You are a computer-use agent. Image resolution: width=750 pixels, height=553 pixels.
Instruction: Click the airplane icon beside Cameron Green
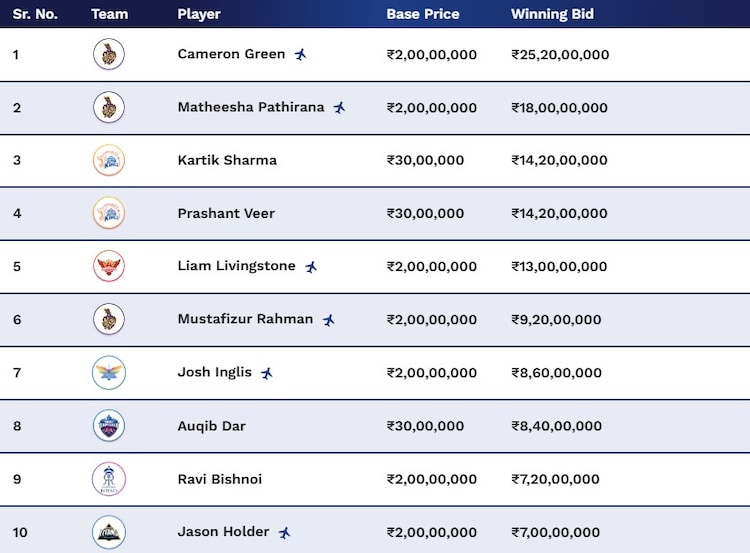(300, 54)
